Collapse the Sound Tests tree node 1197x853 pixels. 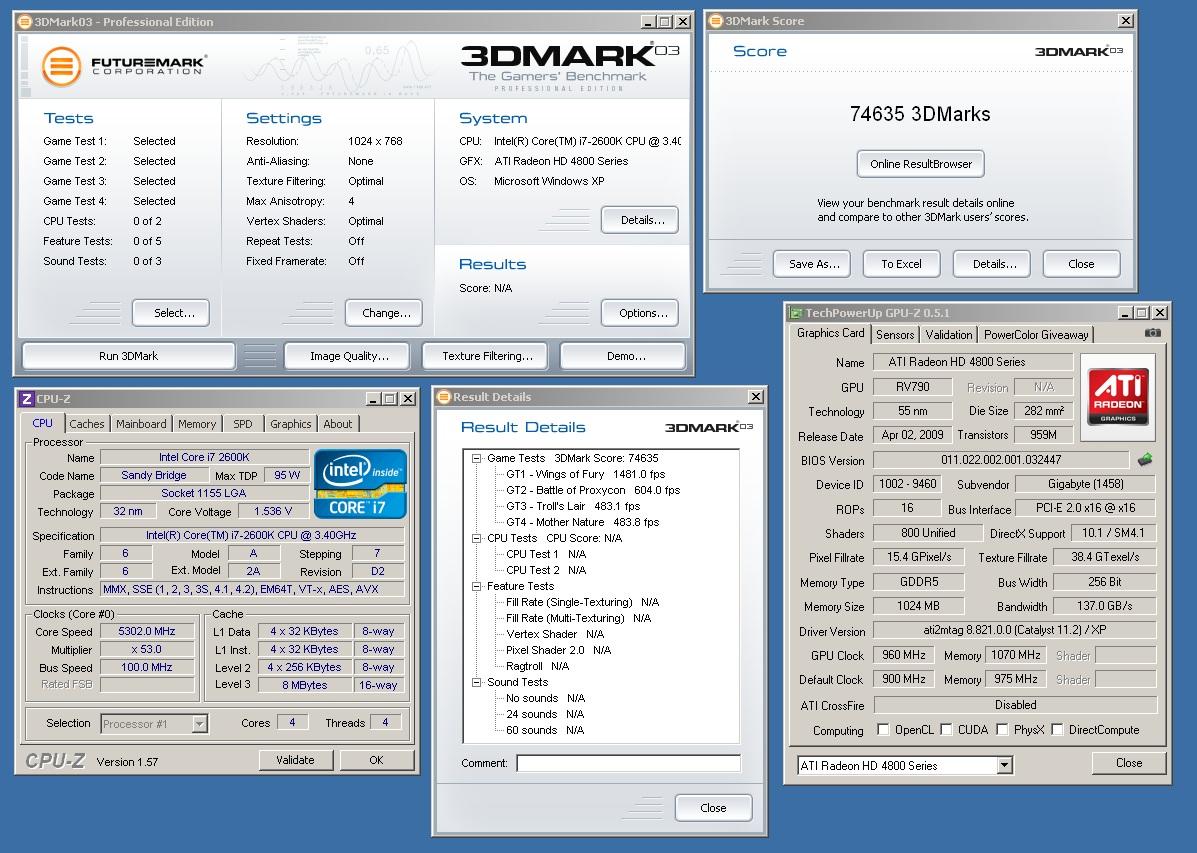point(476,683)
